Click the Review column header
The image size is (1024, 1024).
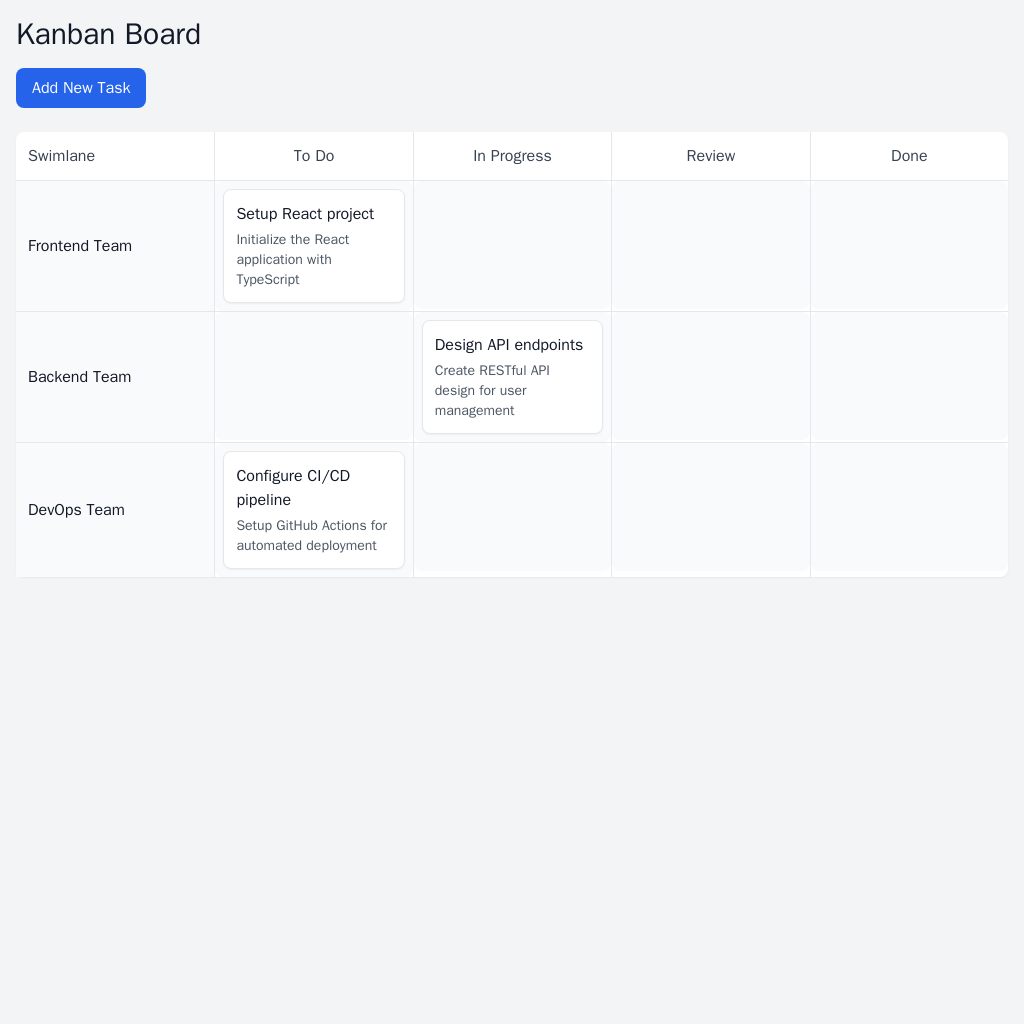[x=711, y=156]
